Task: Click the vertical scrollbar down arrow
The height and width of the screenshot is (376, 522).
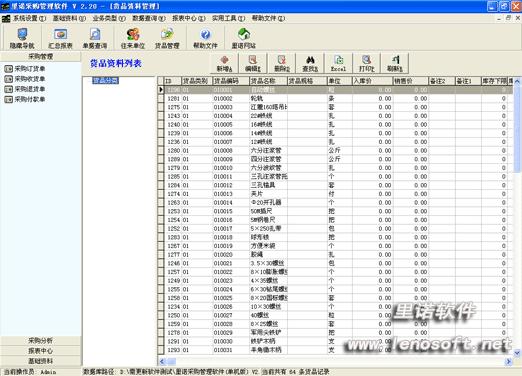Action: tap(517, 352)
